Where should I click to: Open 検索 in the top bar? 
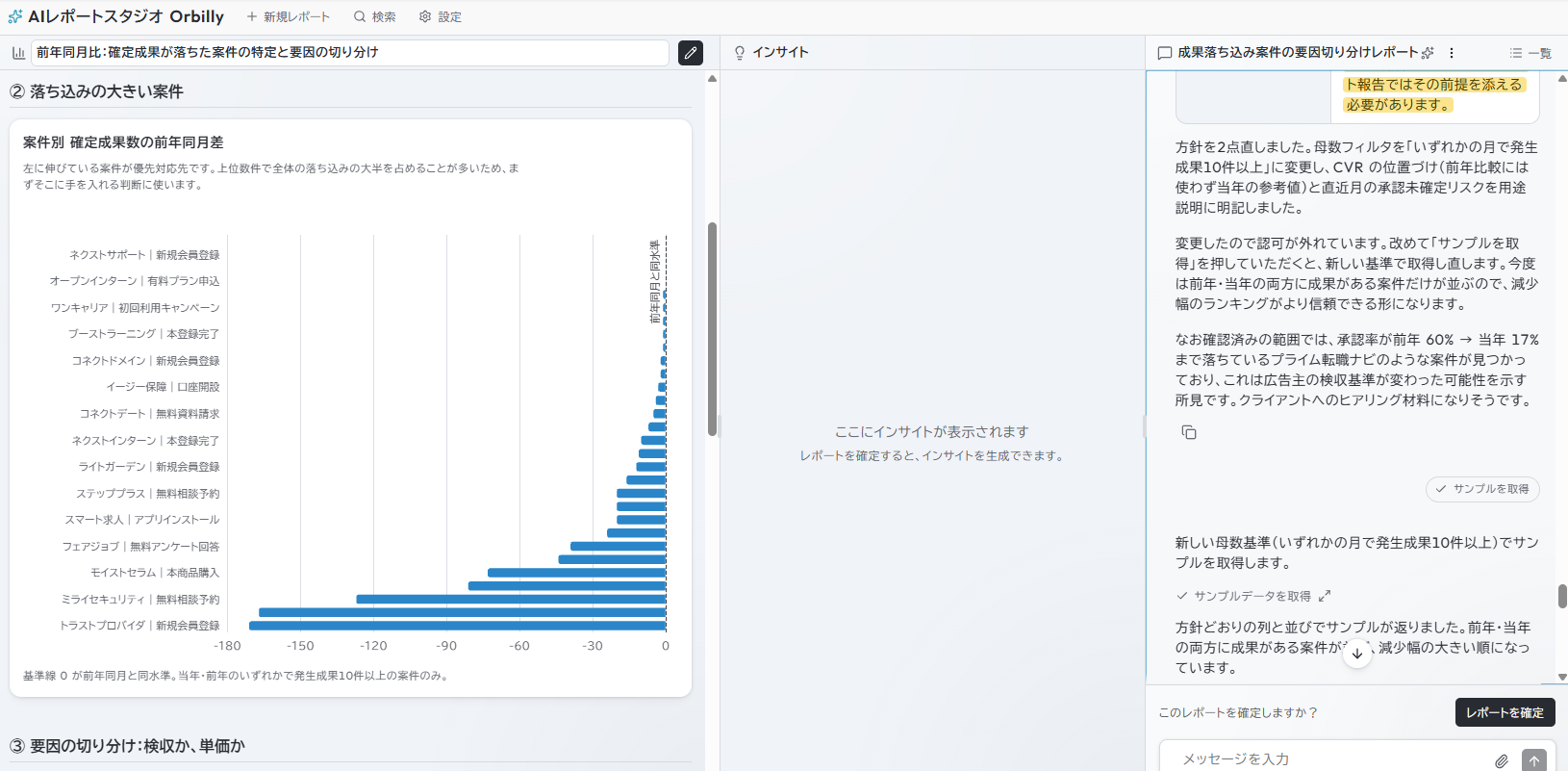tap(374, 16)
